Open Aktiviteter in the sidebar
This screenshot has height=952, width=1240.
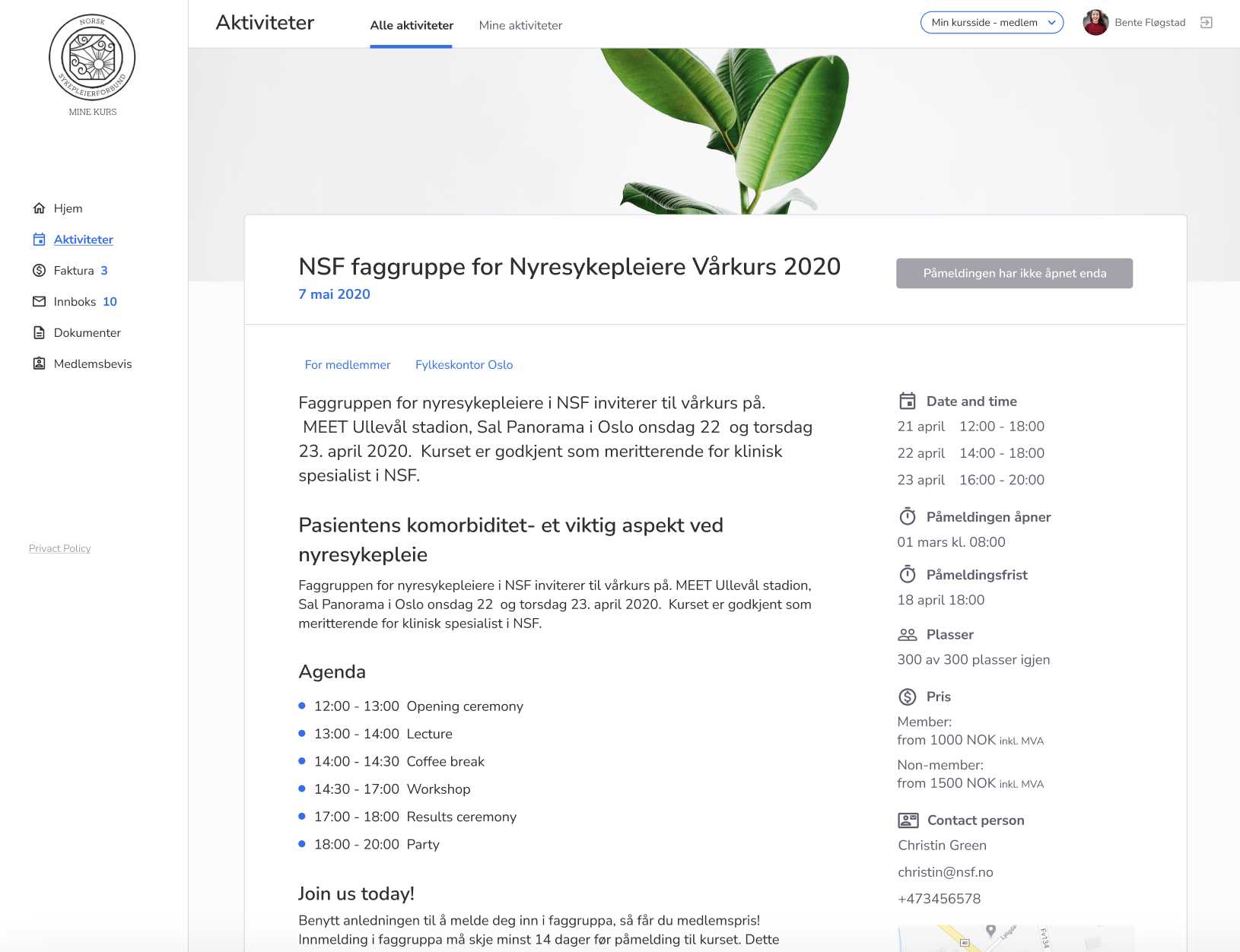click(x=73, y=240)
